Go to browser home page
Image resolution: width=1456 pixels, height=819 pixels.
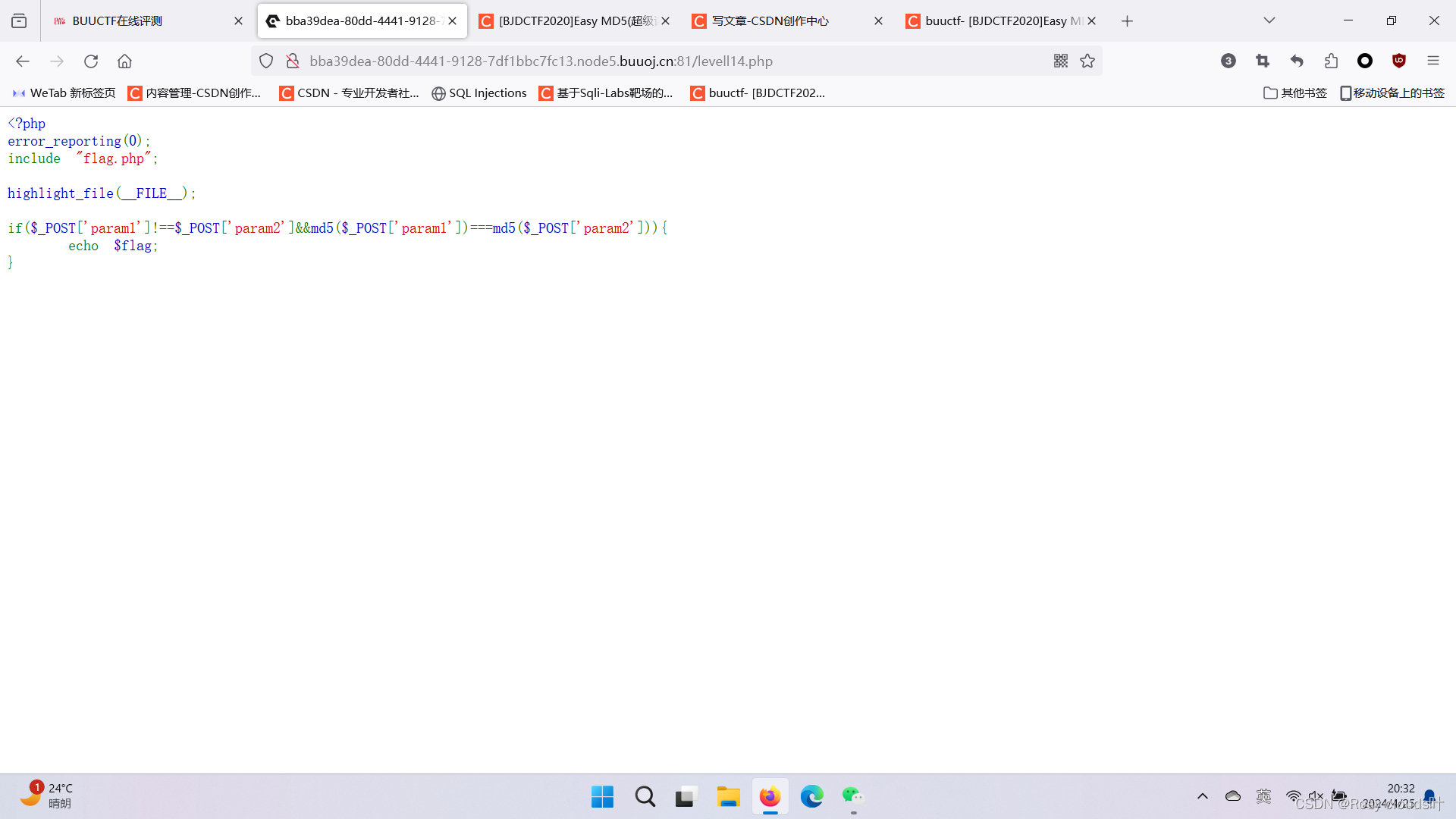pyautogui.click(x=124, y=61)
